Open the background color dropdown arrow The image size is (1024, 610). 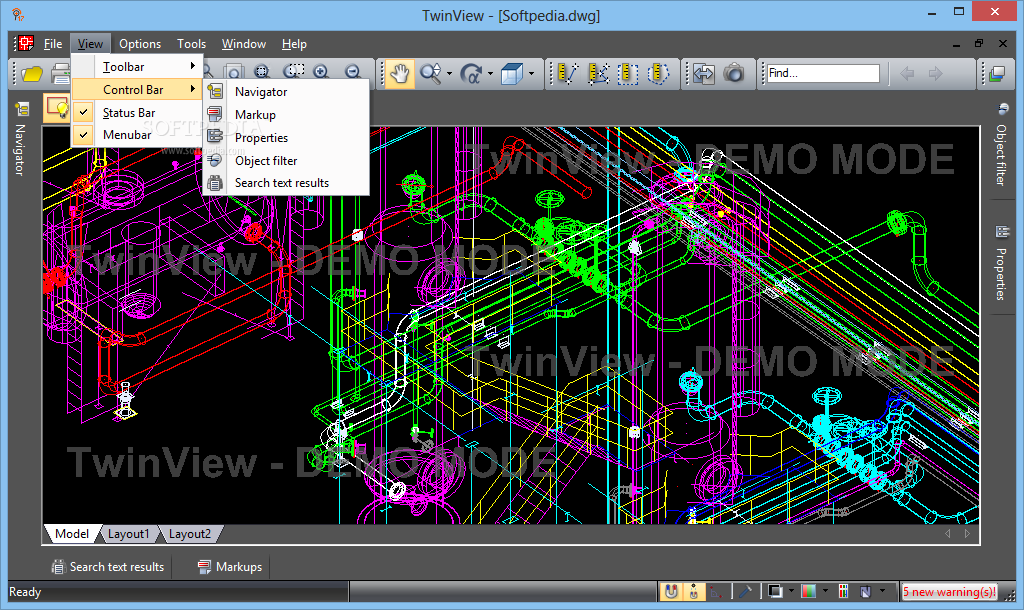pyautogui.click(x=791, y=592)
